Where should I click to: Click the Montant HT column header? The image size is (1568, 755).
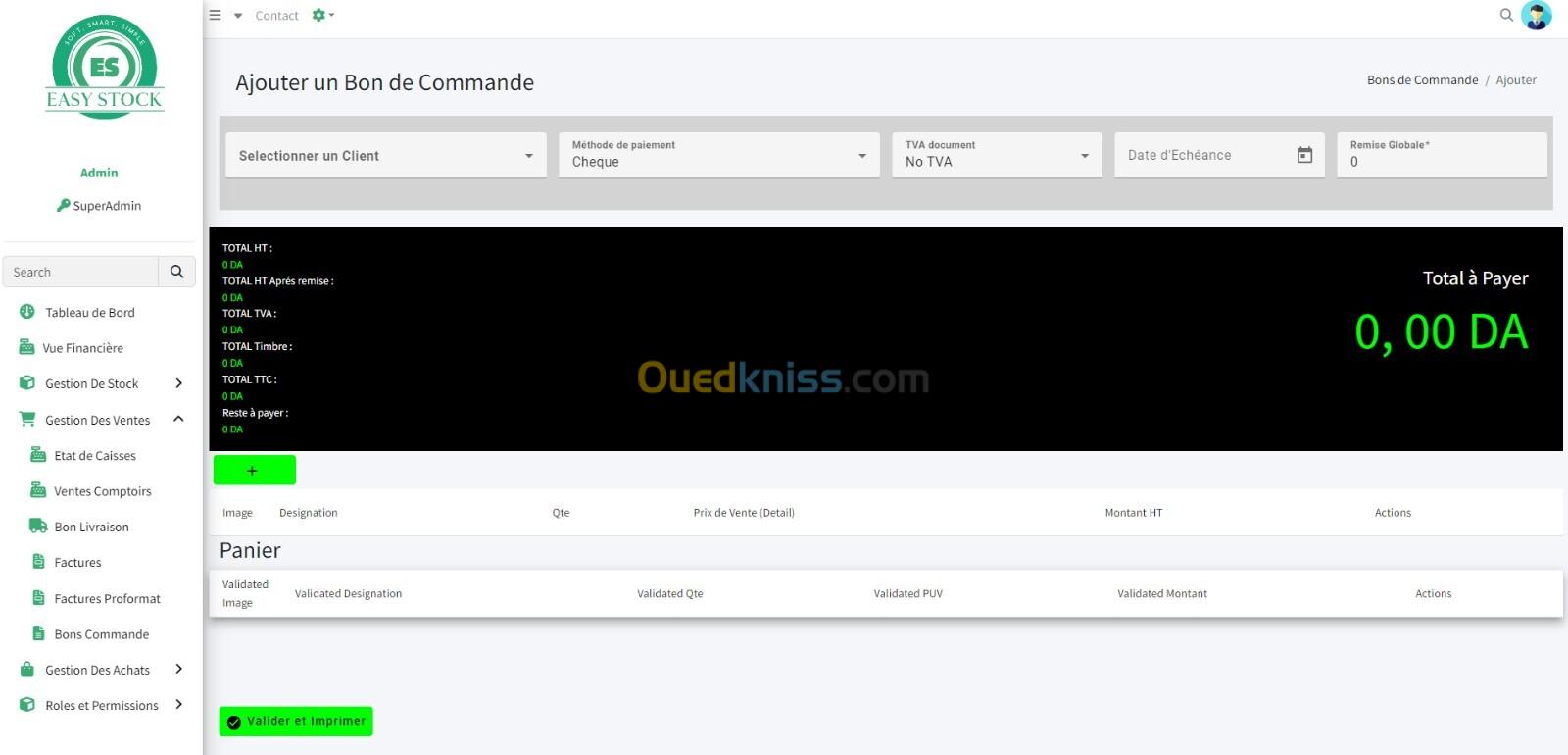1134,513
